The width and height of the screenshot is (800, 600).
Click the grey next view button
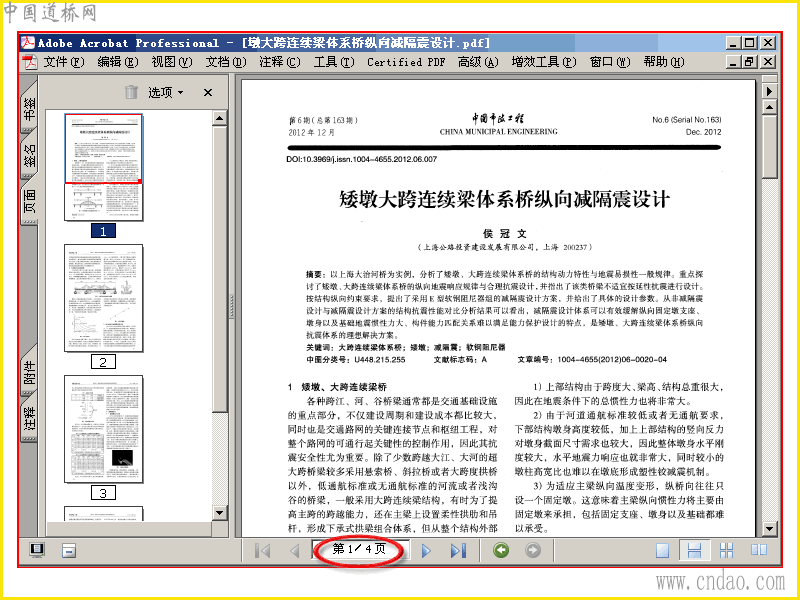pos(533,550)
